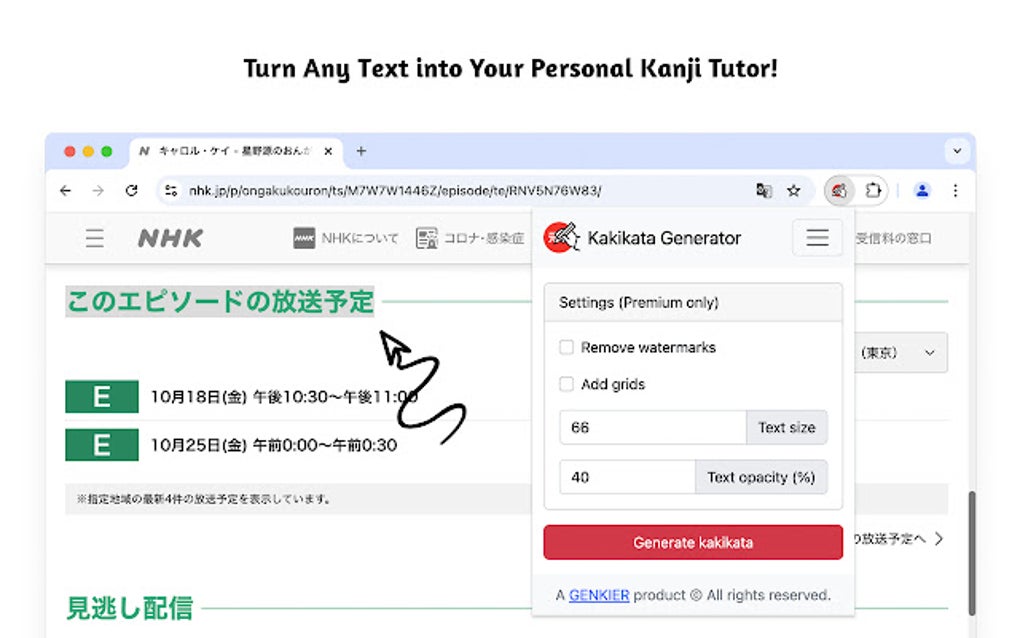The image size is (1020, 638).
Task: Open the Chrome extensions puzzle menu
Action: [874, 190]
